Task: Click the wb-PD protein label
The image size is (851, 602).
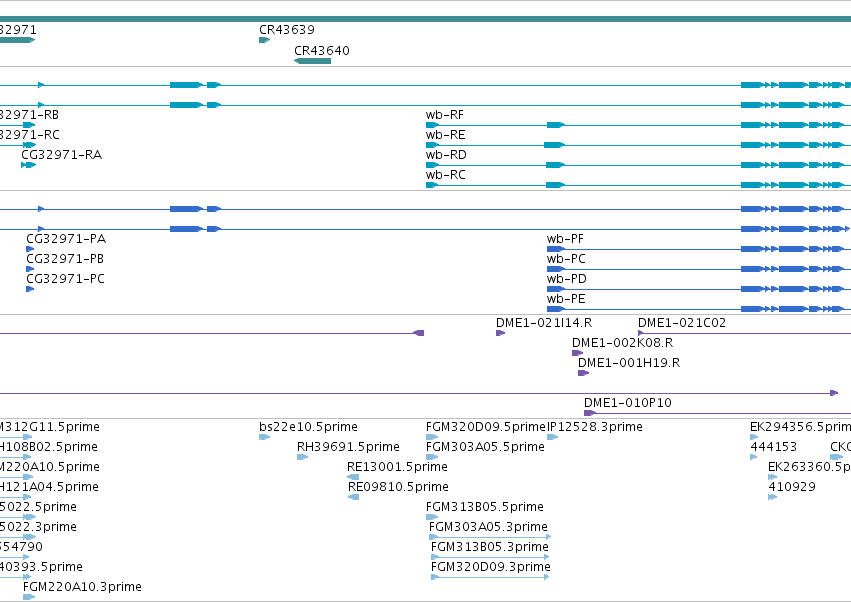Action: [x=567, y=279]
